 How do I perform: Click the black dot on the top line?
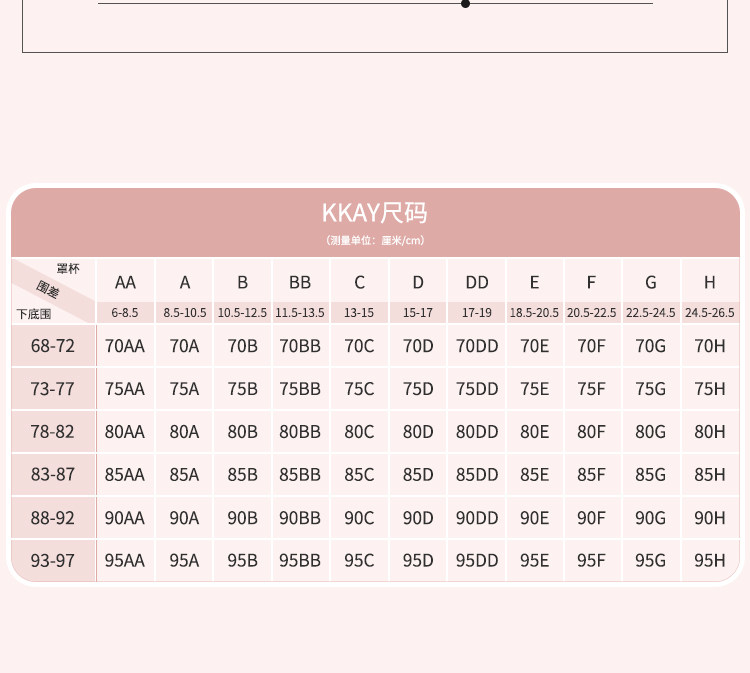[x=465, y=4]
